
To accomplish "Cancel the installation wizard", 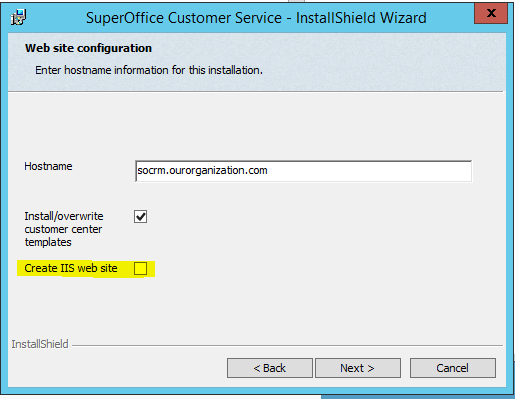I will pyautogui.click(x=453, y=368).
